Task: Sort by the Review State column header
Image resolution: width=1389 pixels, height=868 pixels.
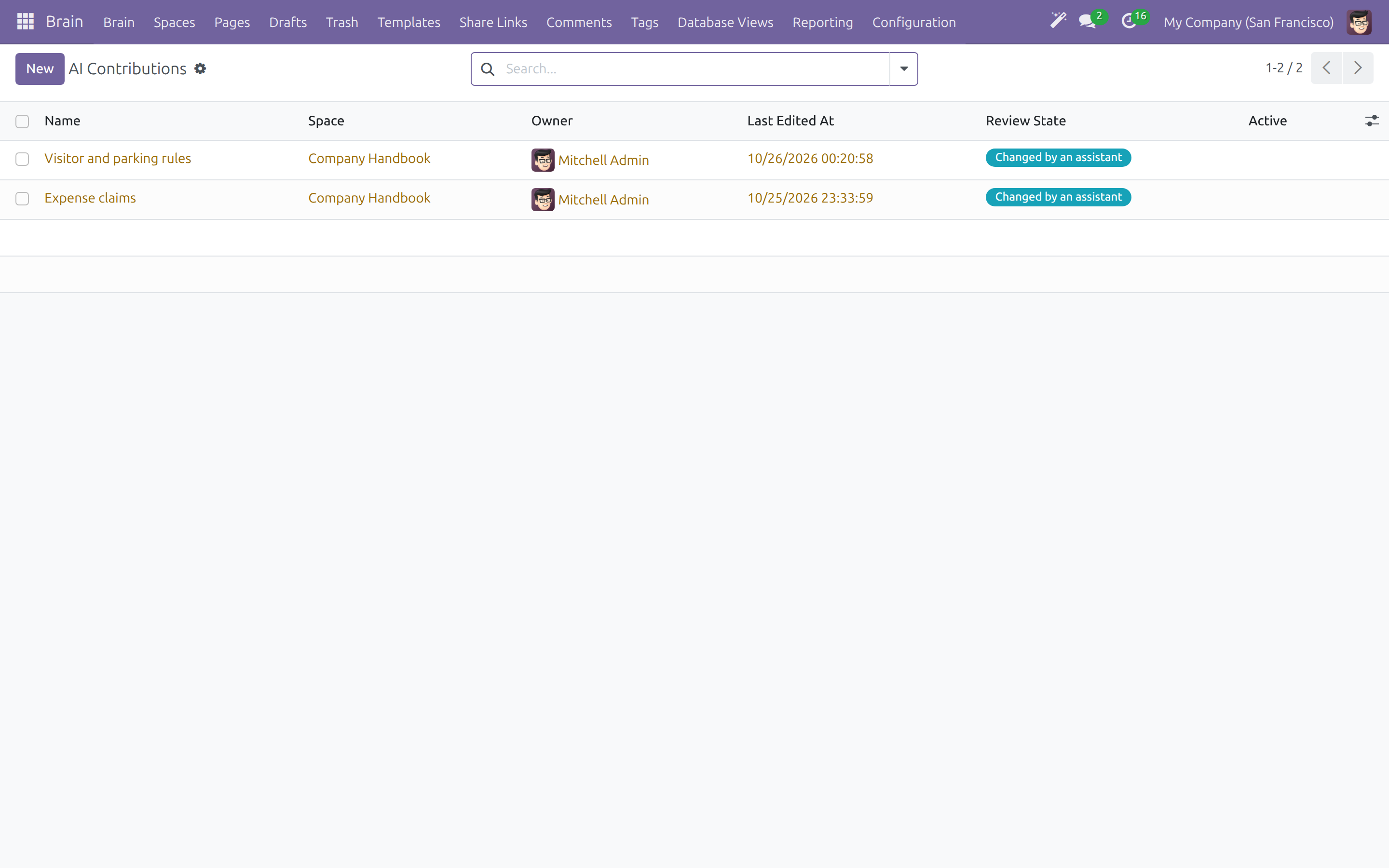Action: (1026, 121)
